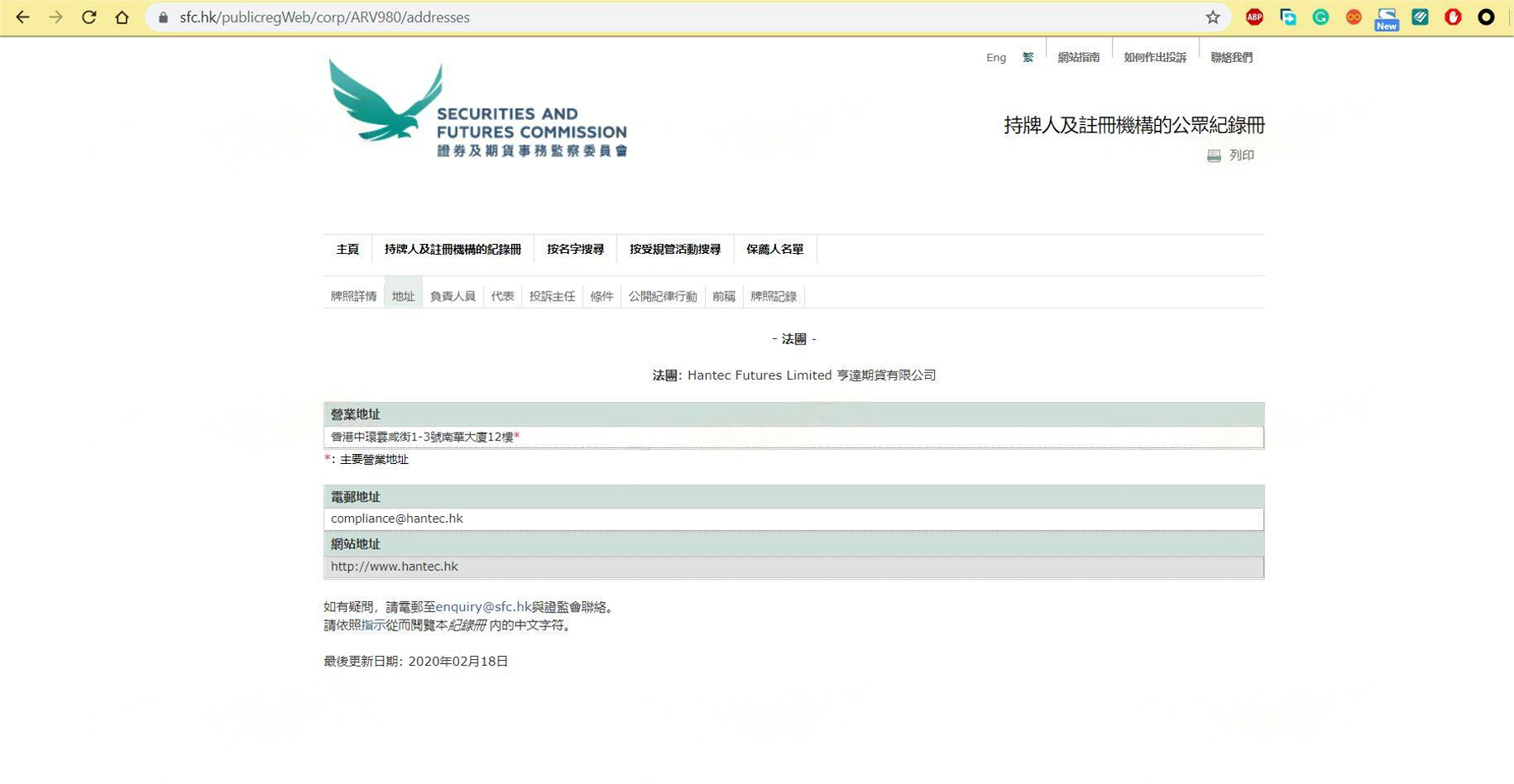The width and height of the screenshot is (1514, 784).
Task: Bookmark this page with the star icon
Action: 1213,17
